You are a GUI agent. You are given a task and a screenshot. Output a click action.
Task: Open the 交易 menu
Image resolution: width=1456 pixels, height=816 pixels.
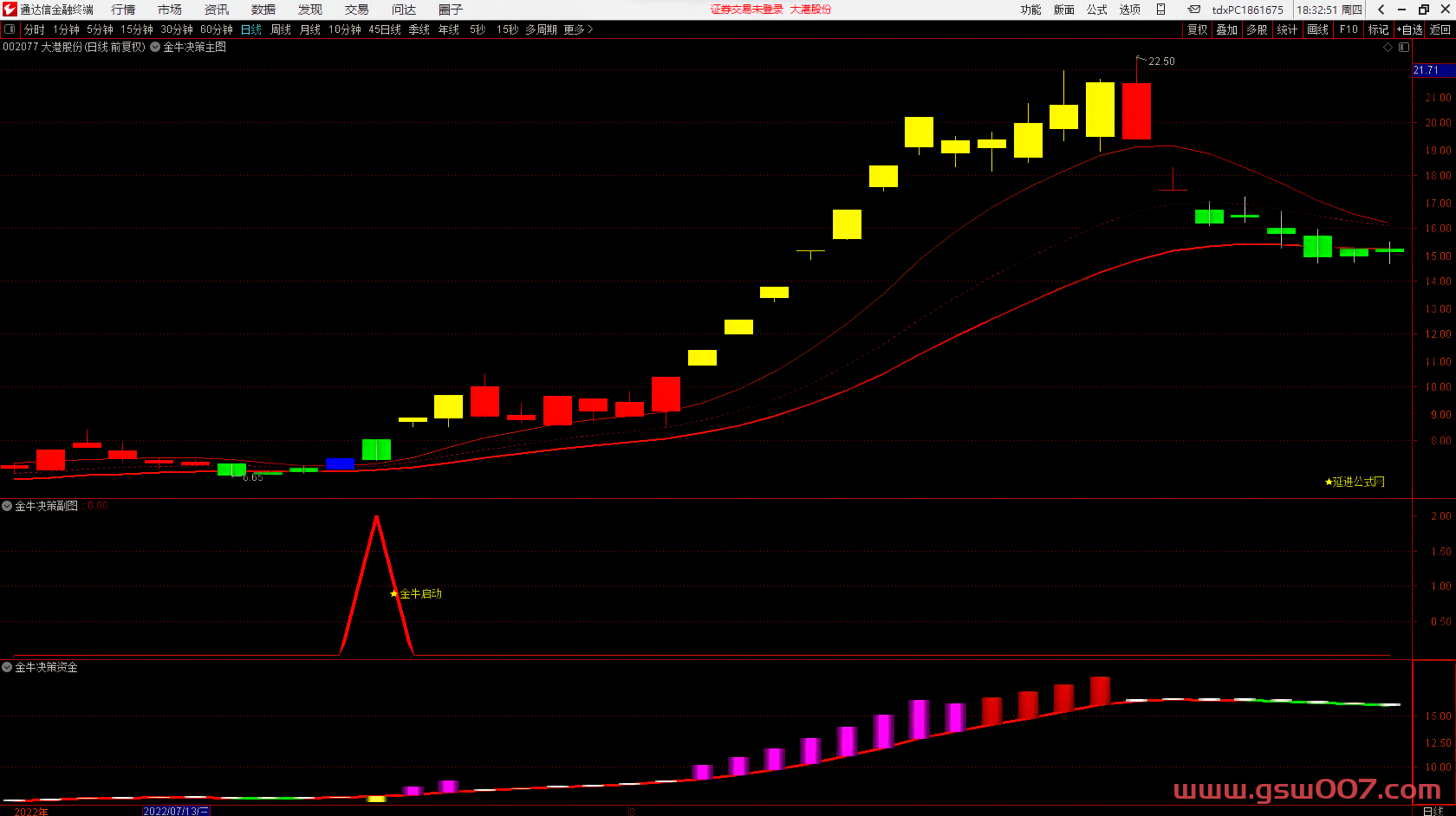357,10
